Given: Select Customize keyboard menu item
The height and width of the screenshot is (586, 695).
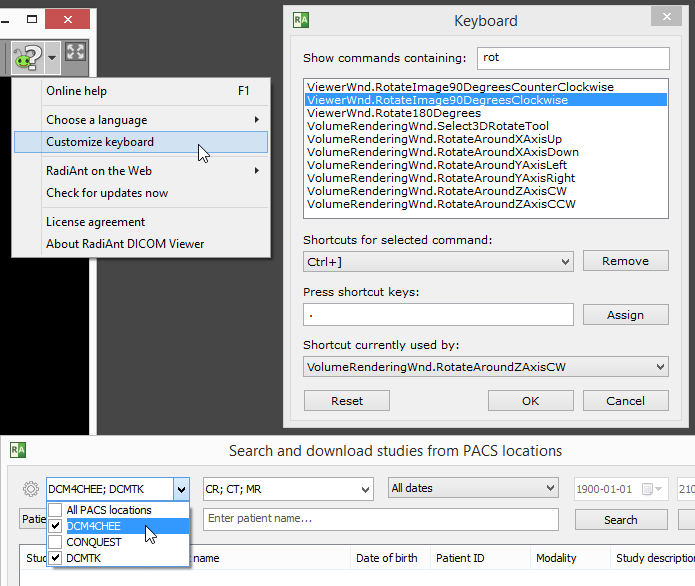Looking at the screenshot, I should click(141, 142).
